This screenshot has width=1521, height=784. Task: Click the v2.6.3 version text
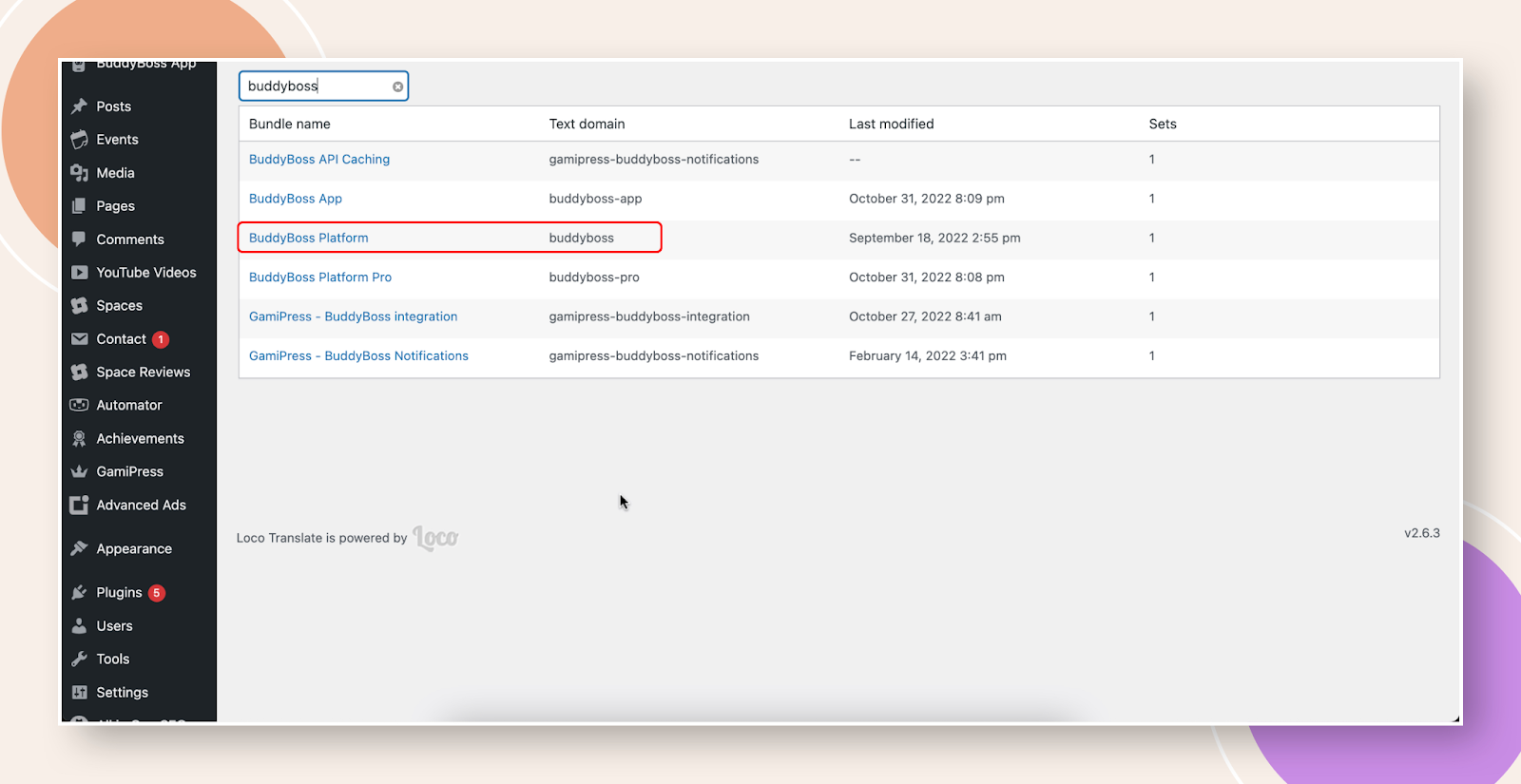[x=1422, y=533]
